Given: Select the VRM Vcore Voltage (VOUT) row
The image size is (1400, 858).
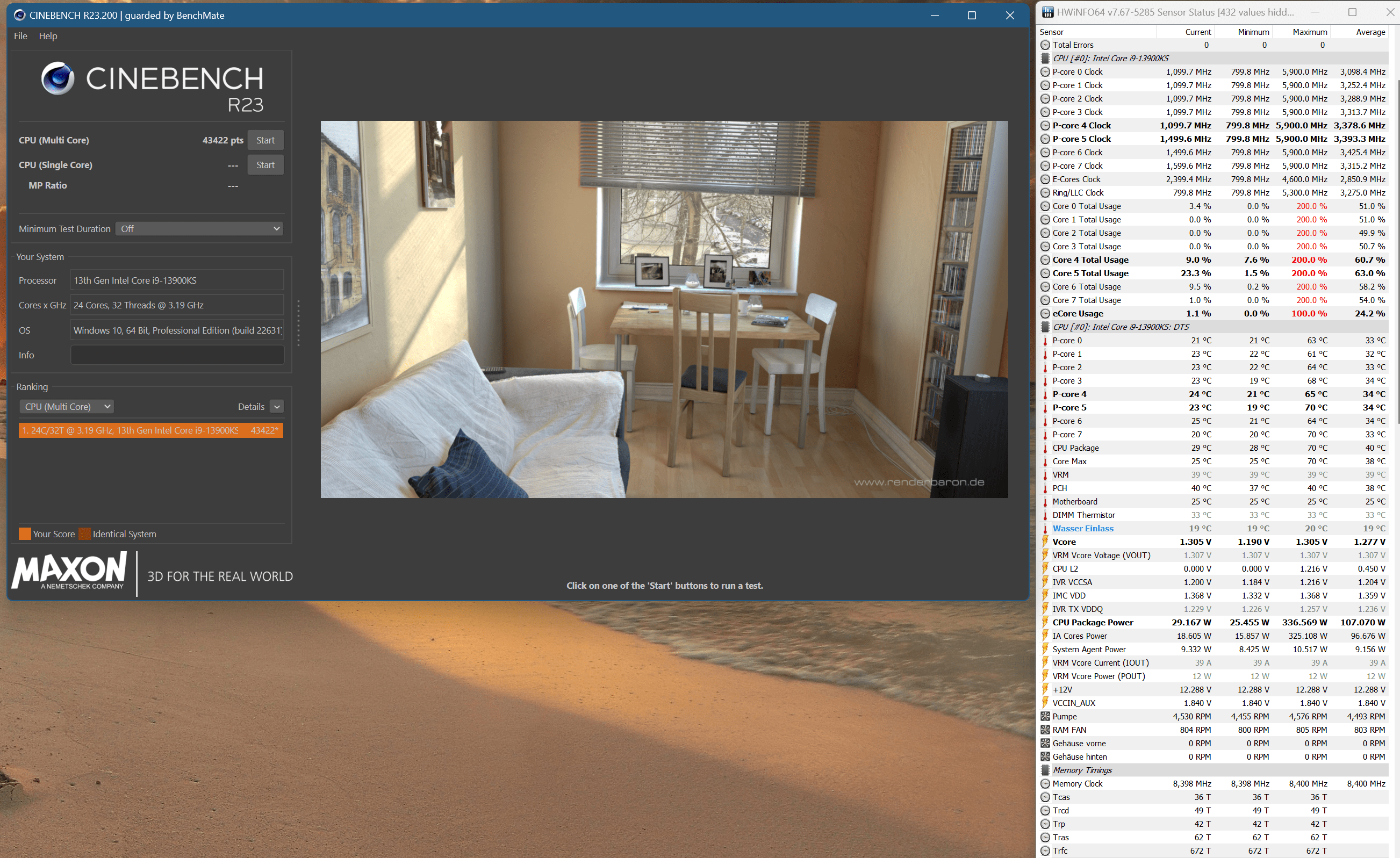Looking at the screenshot, I should point(1213,556).
